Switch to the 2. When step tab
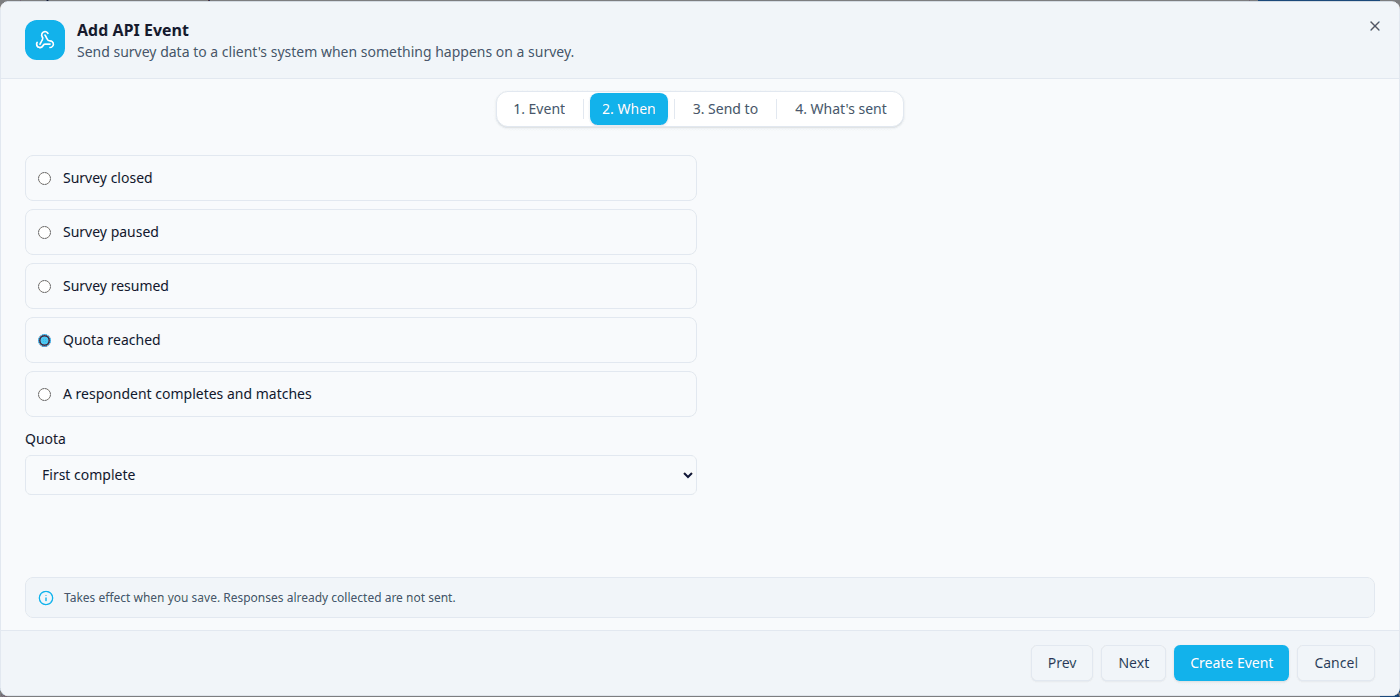The image size is (1400, 697). tap(629, 109)
